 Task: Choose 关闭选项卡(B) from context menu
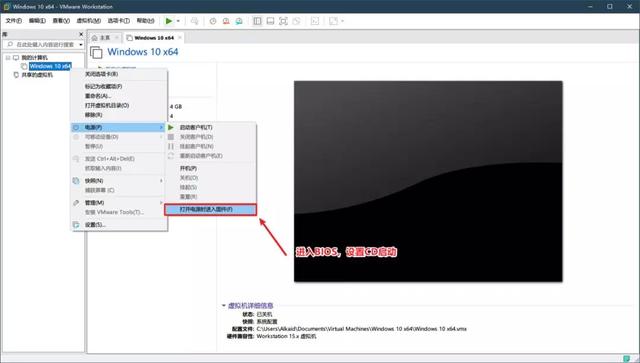(119, 74)
